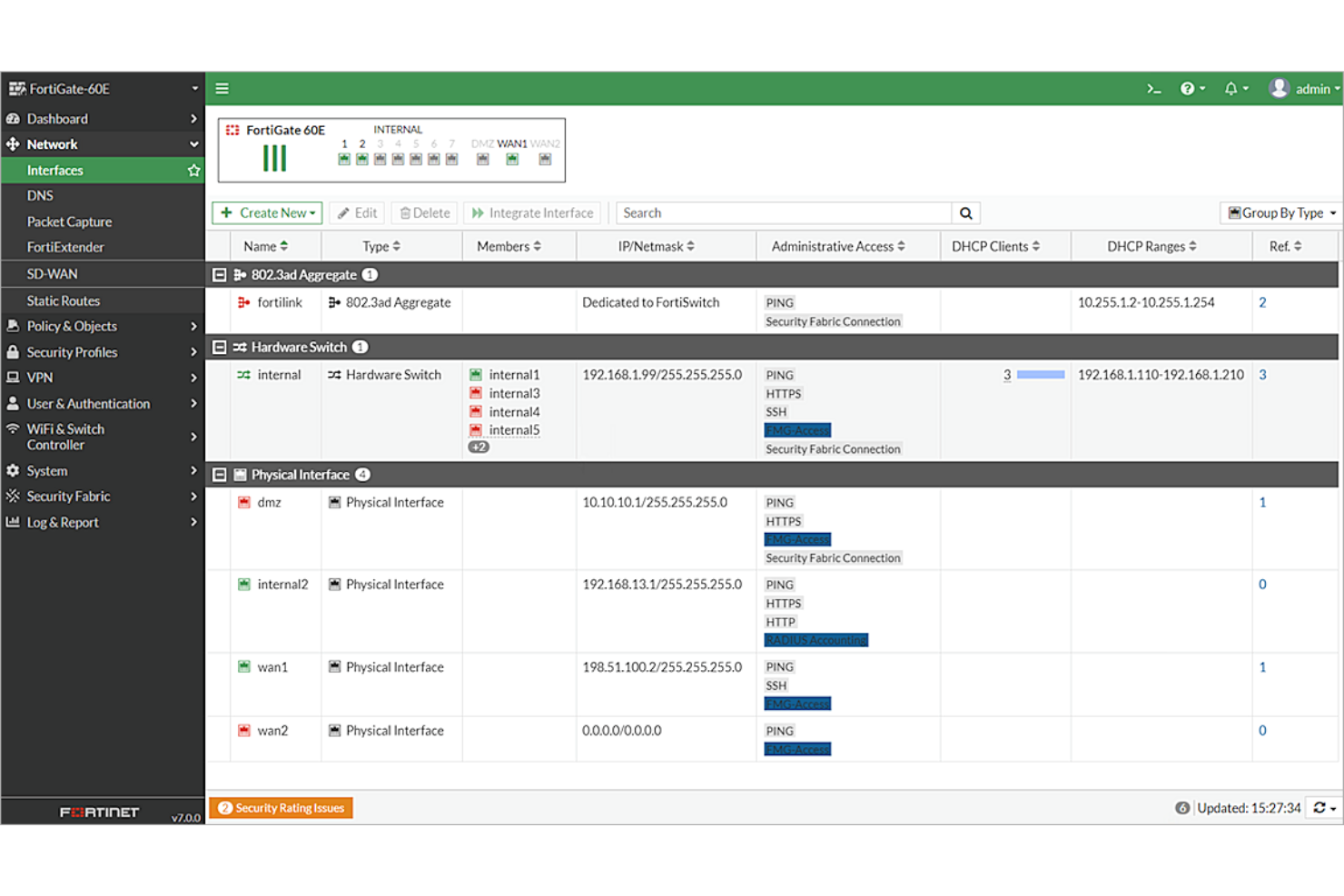Image resolution: width=1344 pixels, height=896 pixels.
Task: Click the Integrate Interface icon
Action: click(x=479, y=212)
